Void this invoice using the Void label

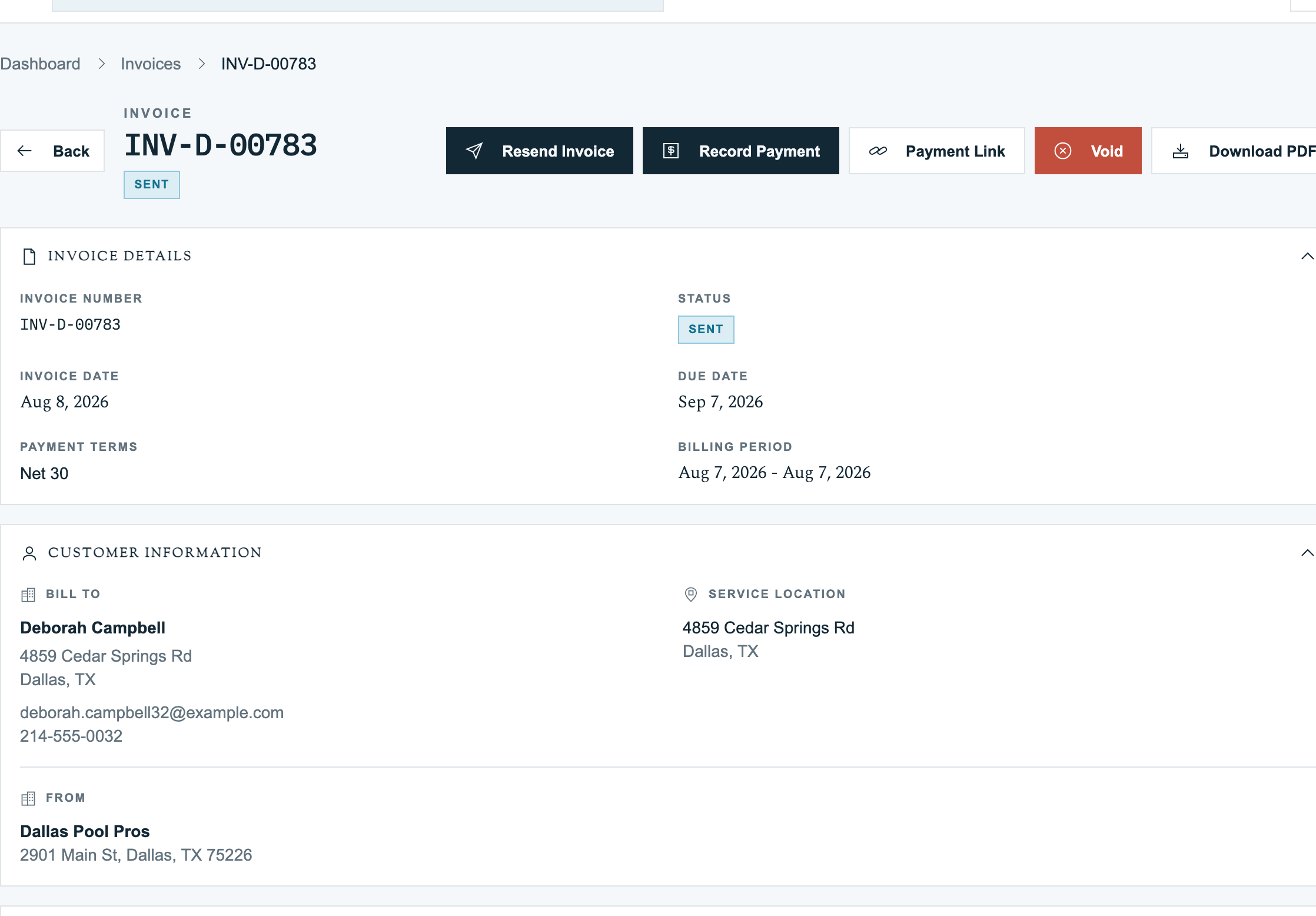coord(1106,151)
